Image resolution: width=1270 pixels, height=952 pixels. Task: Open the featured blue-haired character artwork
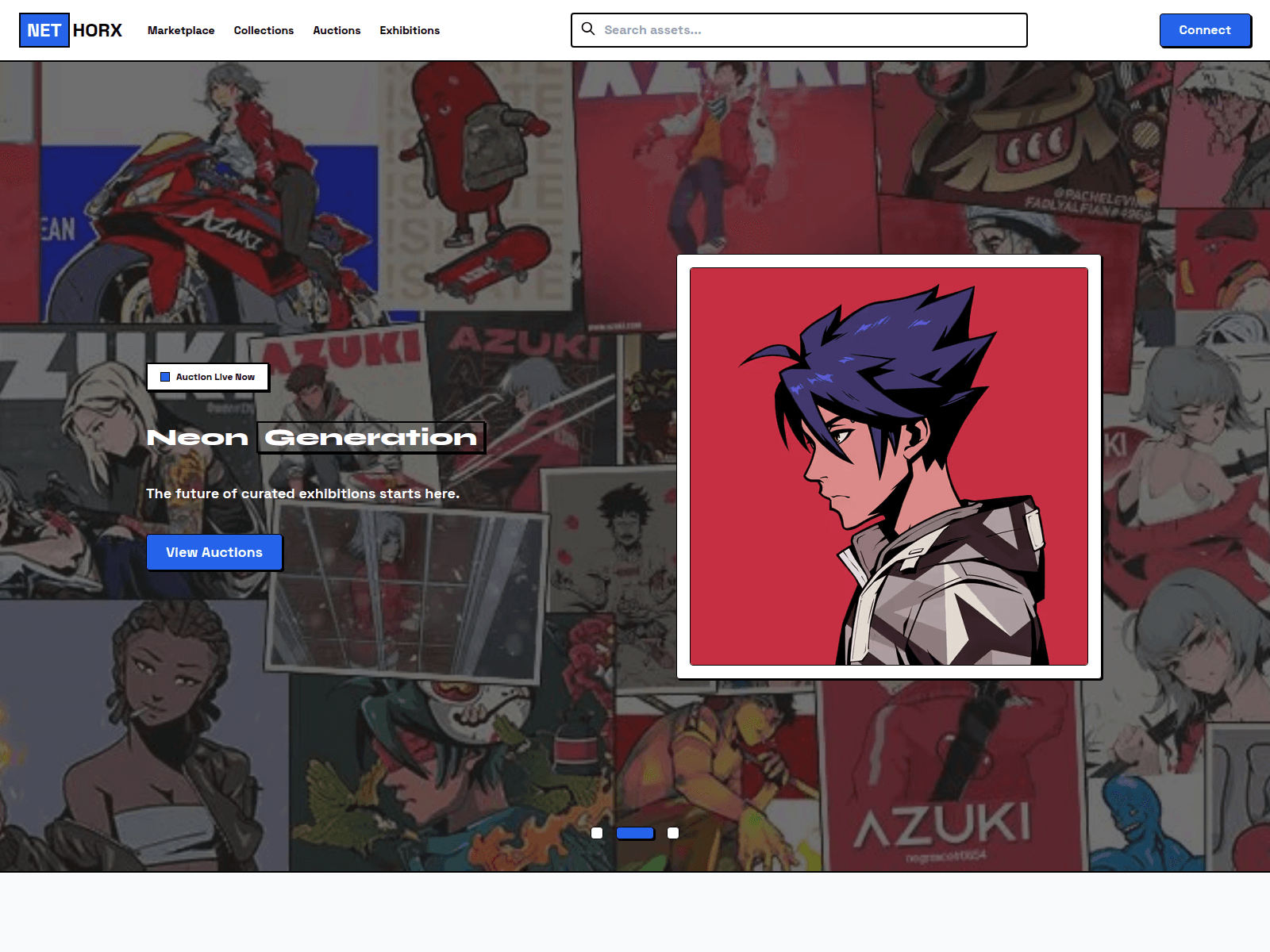889,466
